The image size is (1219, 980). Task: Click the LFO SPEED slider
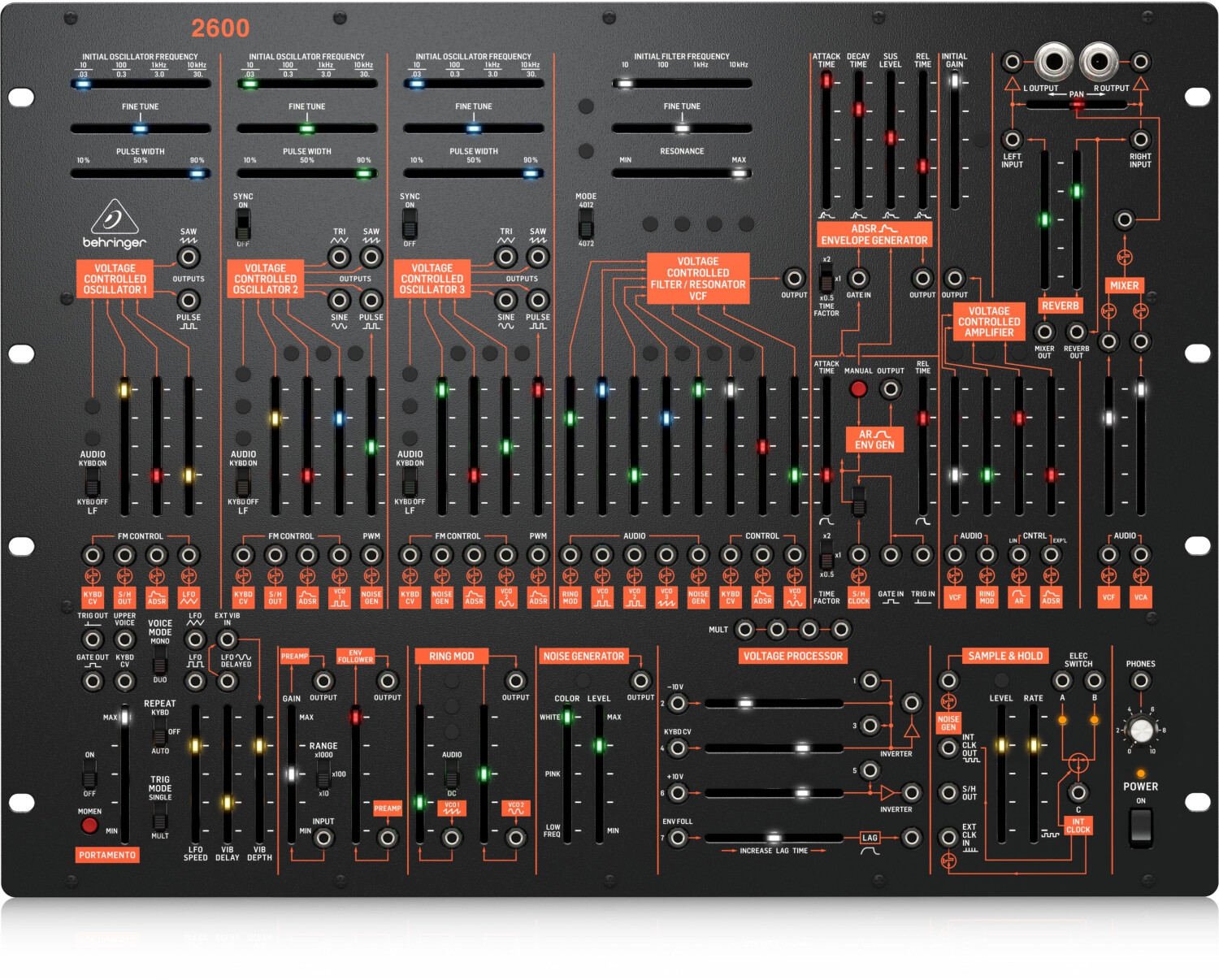pyautogui.click(x=195, y=774)
